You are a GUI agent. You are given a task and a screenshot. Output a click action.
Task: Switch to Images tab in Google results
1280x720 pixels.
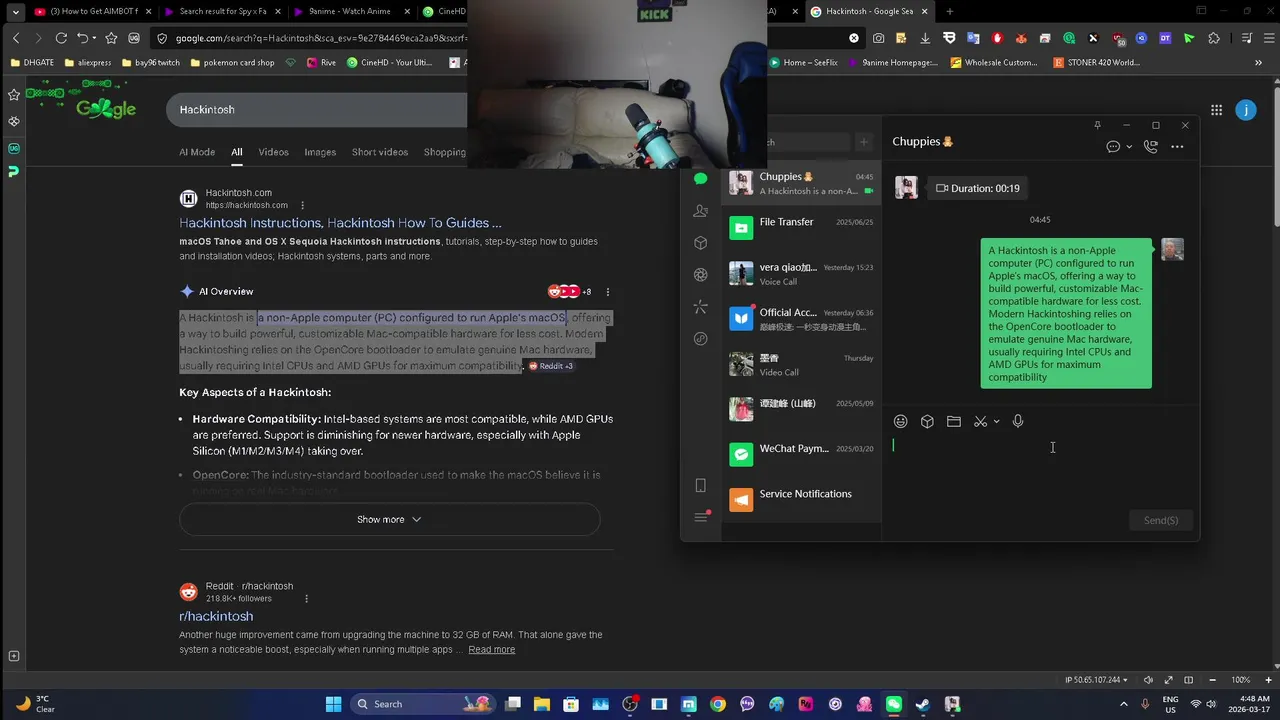(320, 152)
